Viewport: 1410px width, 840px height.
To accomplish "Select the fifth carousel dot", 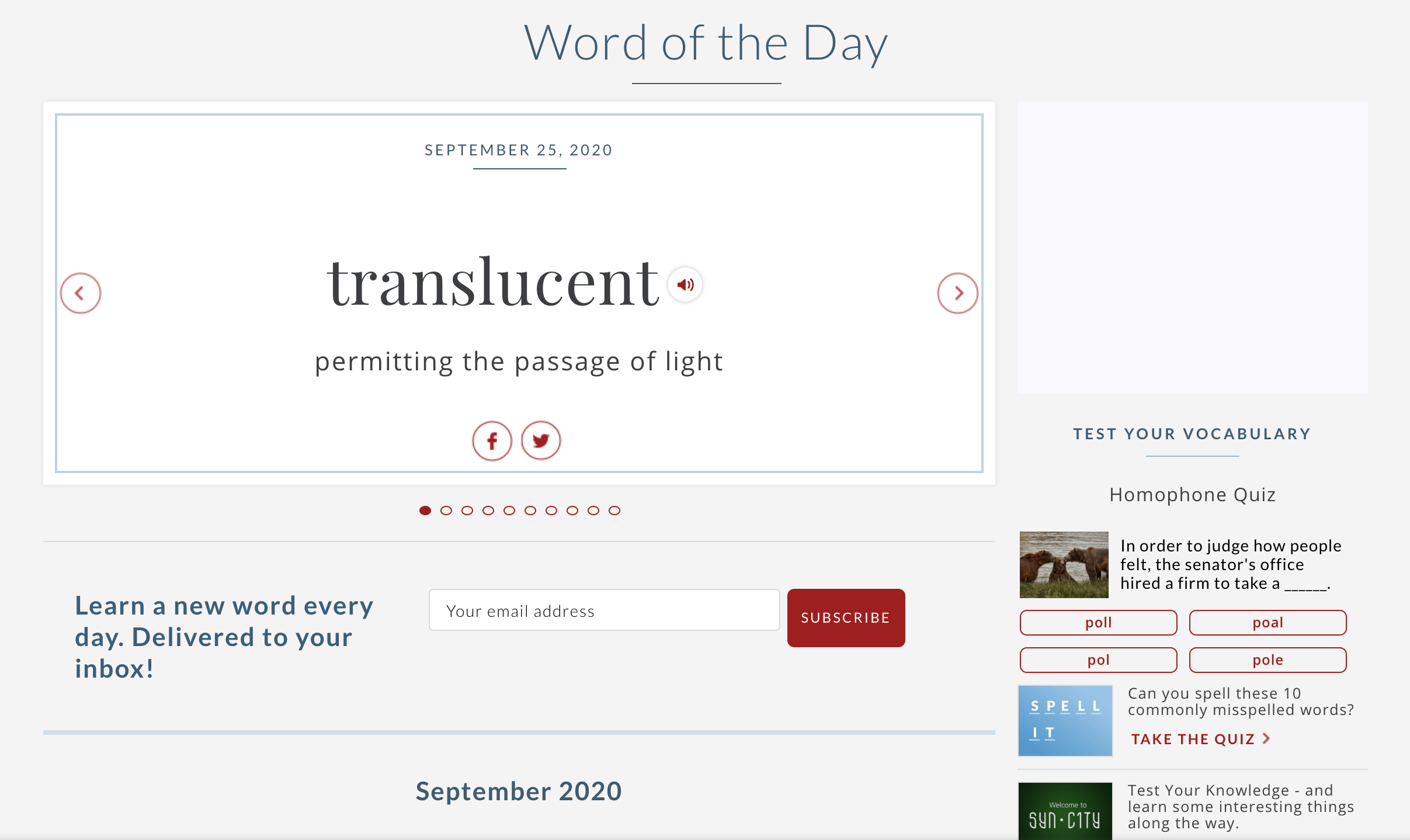I will pos(509,511).
